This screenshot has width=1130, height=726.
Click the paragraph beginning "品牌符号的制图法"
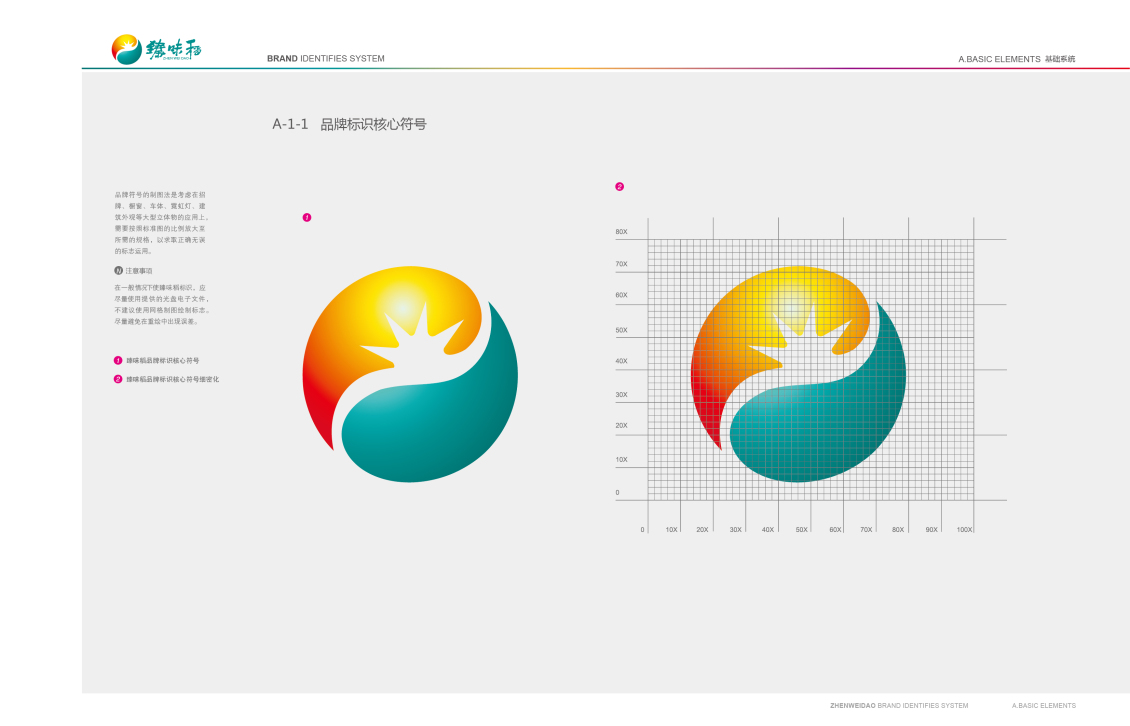[161, 223]
